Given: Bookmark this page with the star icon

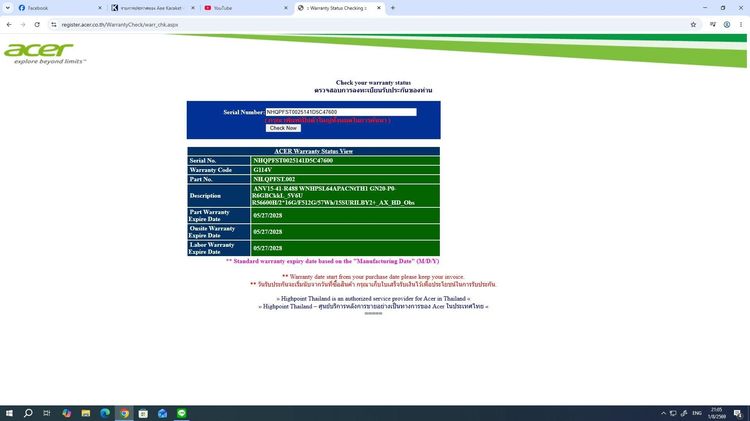Looking at the screenshot, I should 693,24.
